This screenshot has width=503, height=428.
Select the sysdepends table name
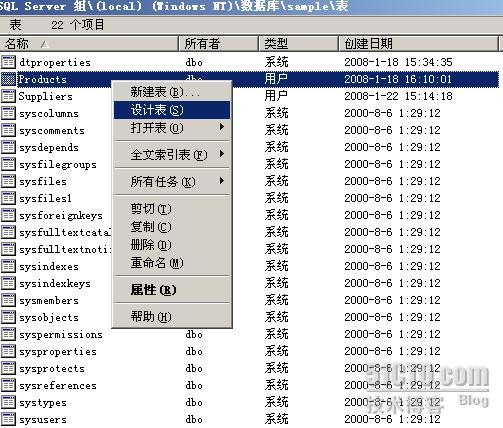(49, 148)
